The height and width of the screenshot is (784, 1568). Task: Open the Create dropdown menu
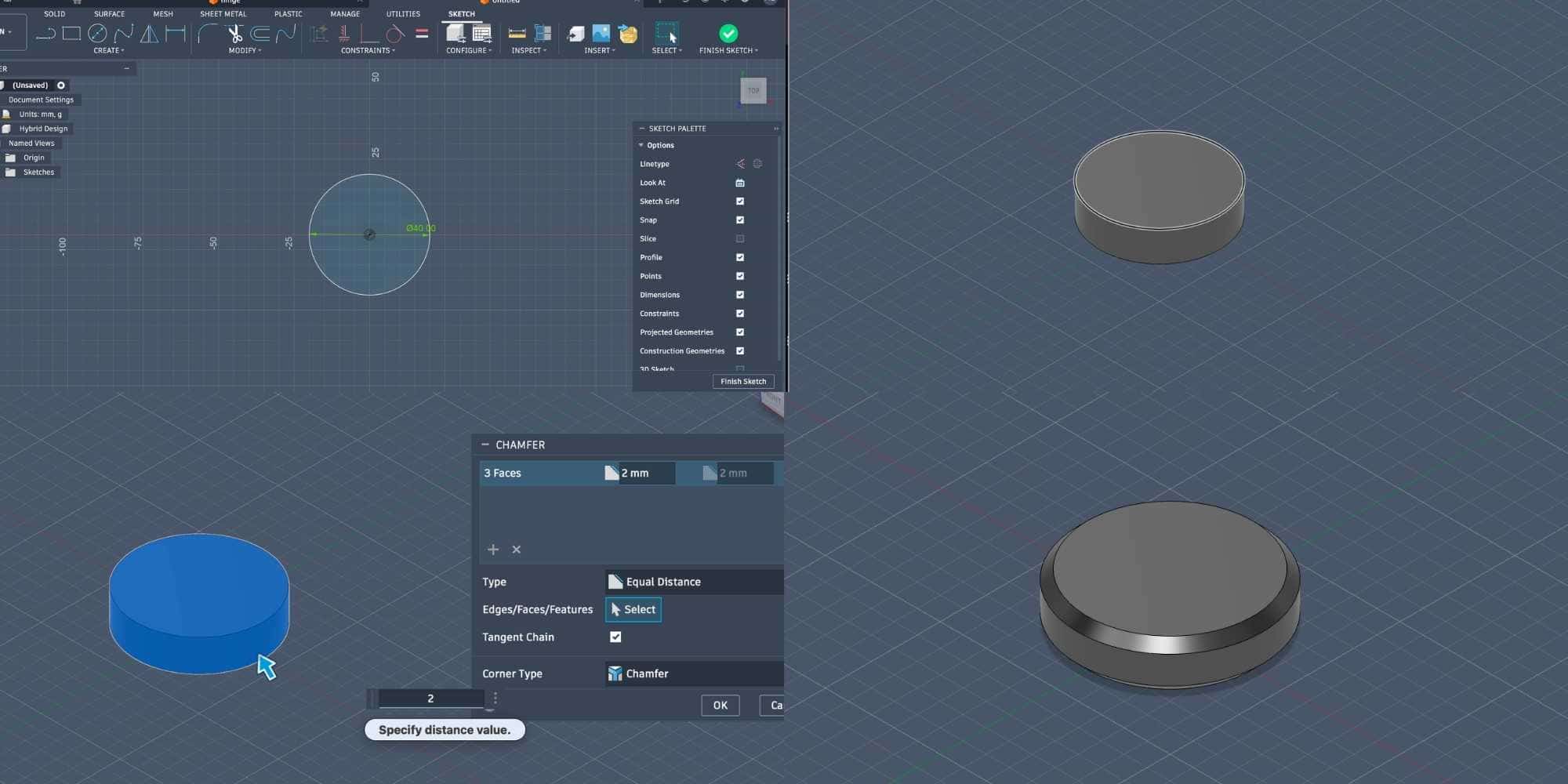pos(108,50)
